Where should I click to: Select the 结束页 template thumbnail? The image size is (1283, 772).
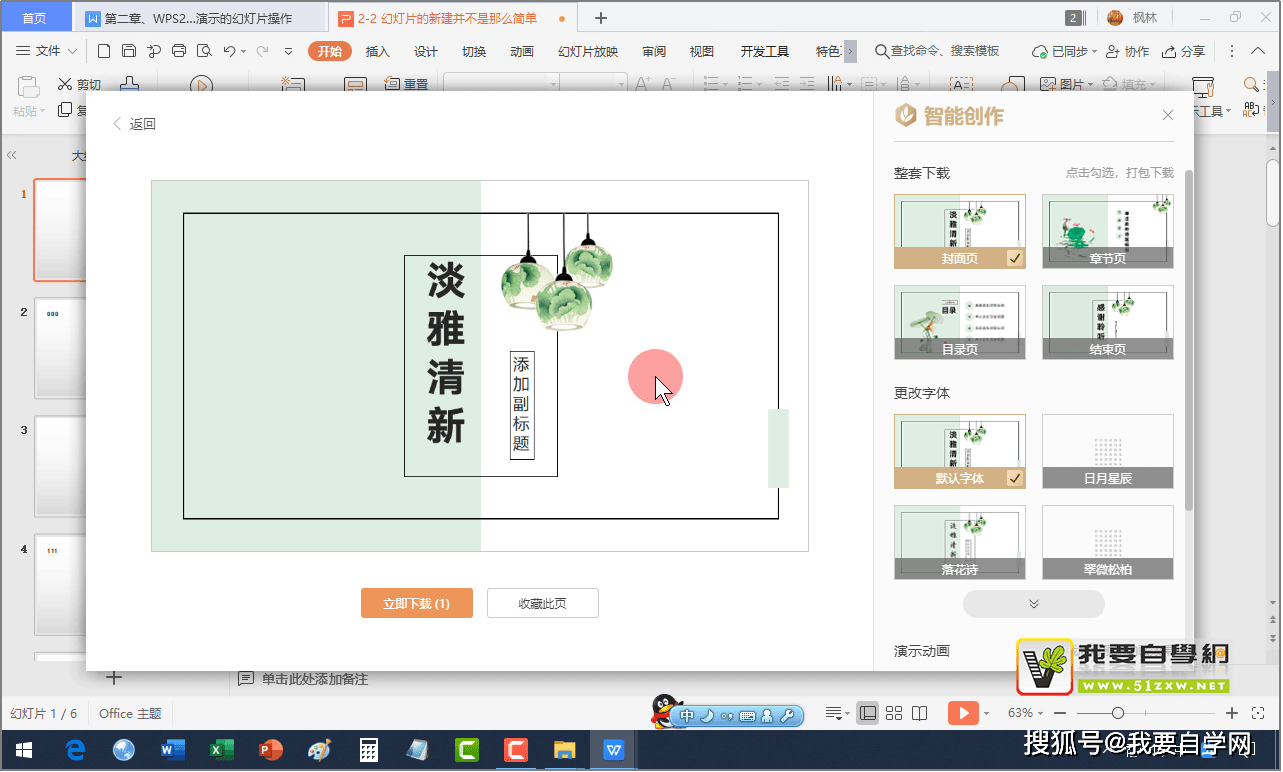coord(1108,322)
